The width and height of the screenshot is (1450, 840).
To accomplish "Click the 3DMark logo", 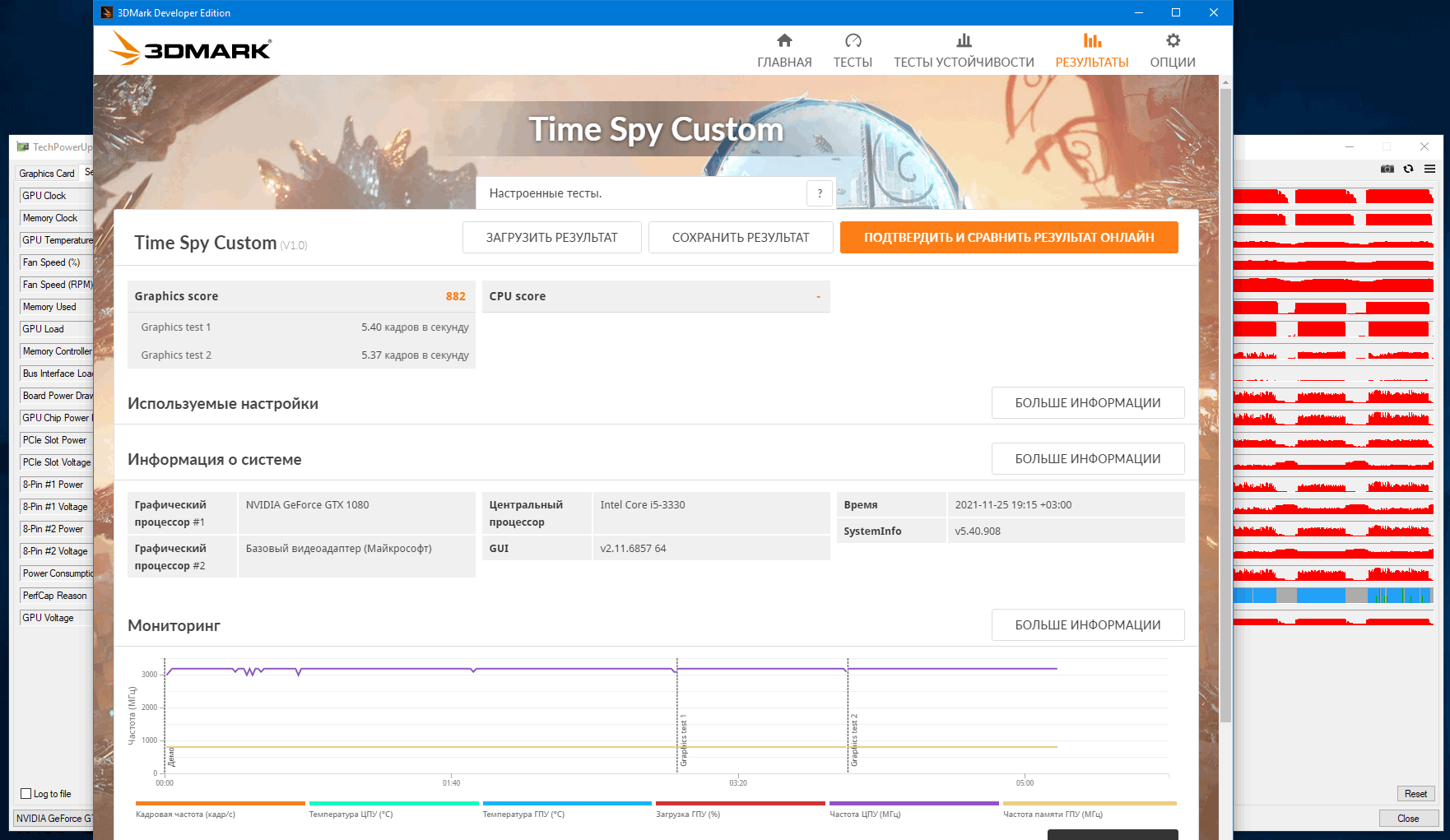I will pyautogui.click(x=190, y=49).
